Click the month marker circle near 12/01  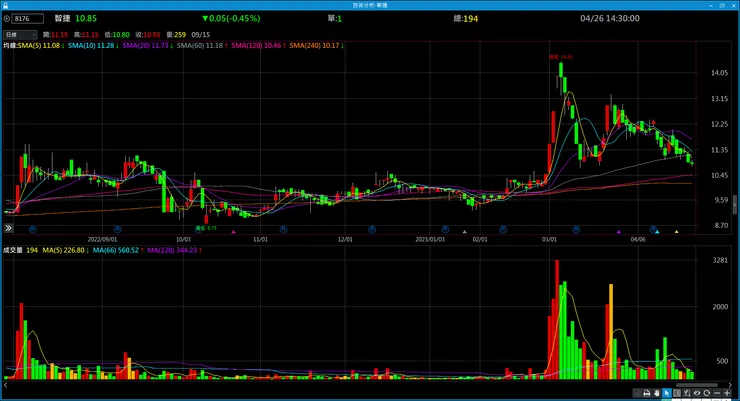[x=372, y=229]
